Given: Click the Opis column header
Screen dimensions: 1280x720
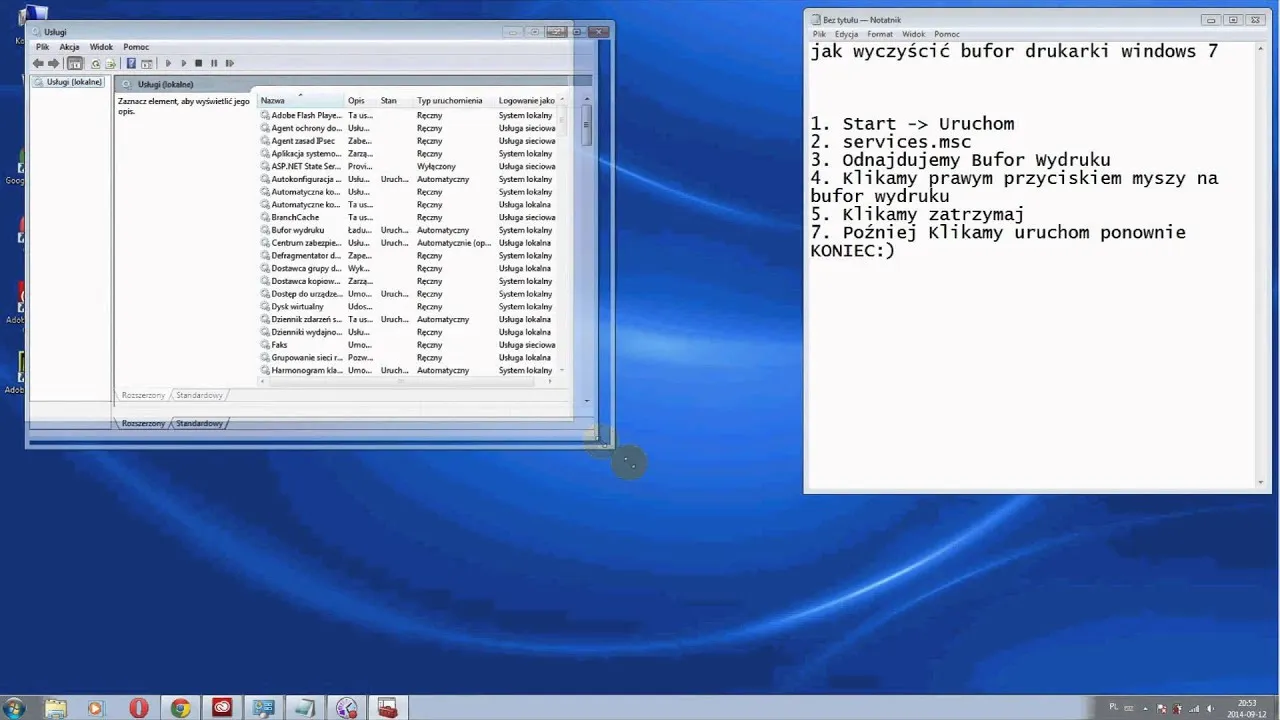Looking at the screenshot, I should 361,101.
